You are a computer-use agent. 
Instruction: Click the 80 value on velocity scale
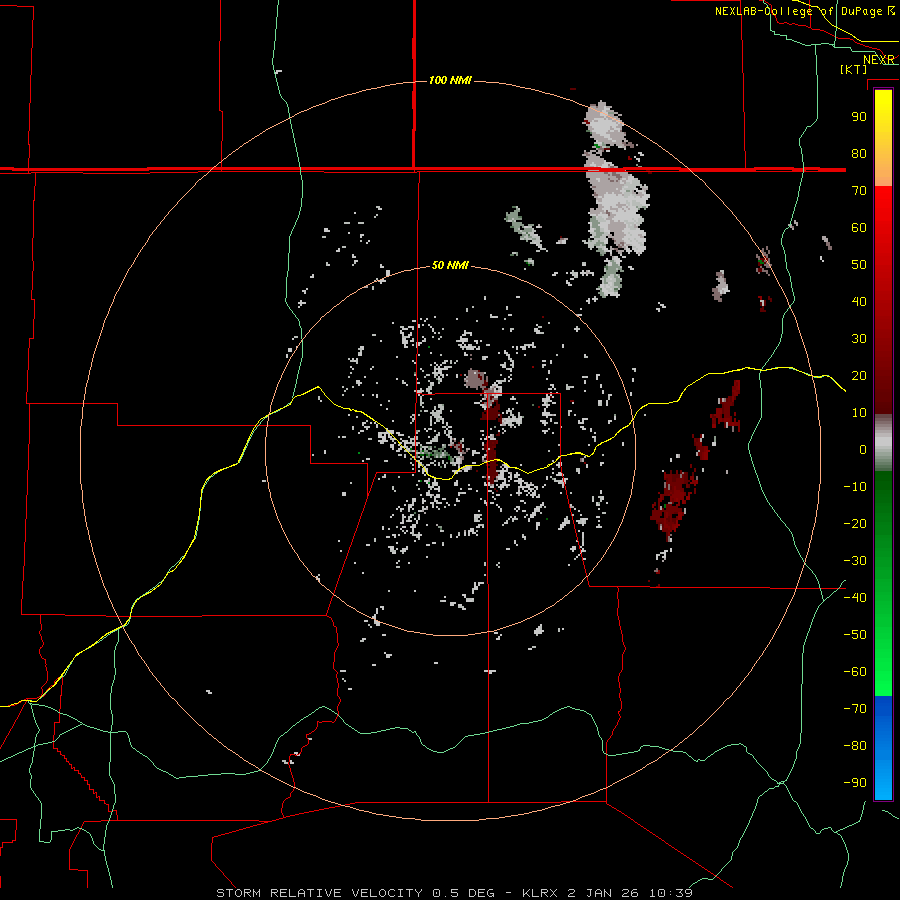859,153
